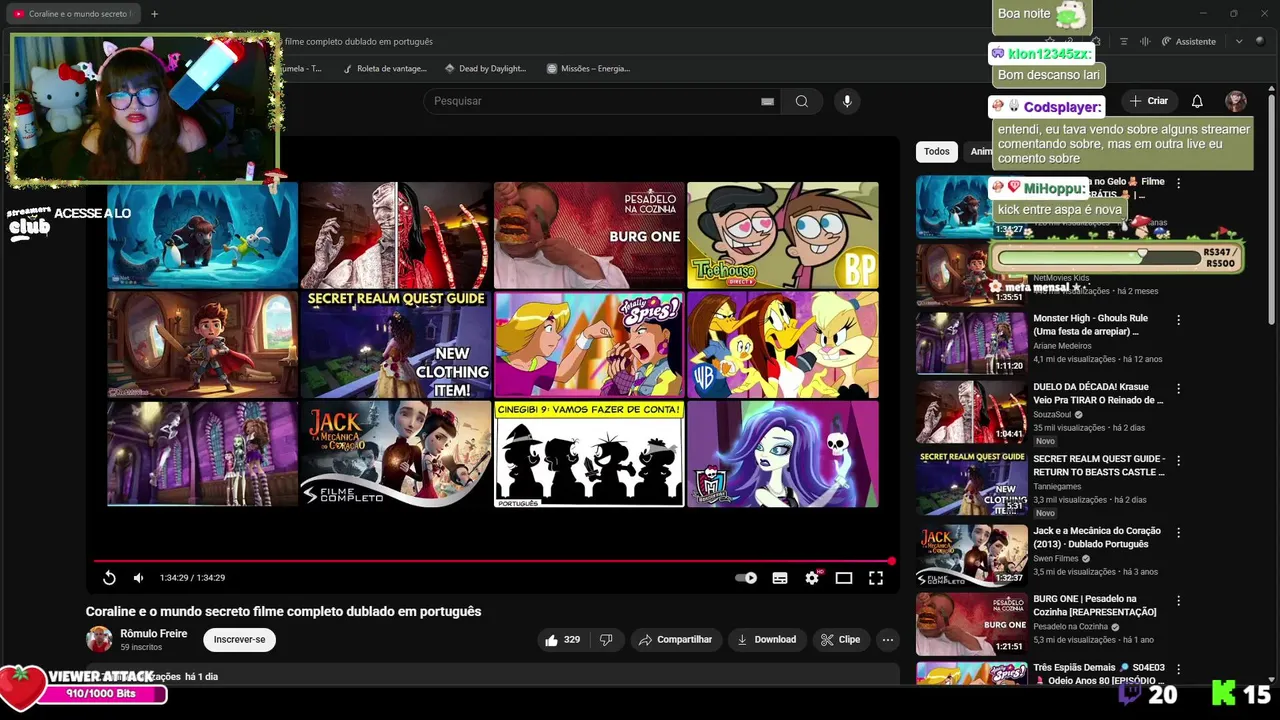Expand the browser chevron dropdown near Assistente

1239,42
